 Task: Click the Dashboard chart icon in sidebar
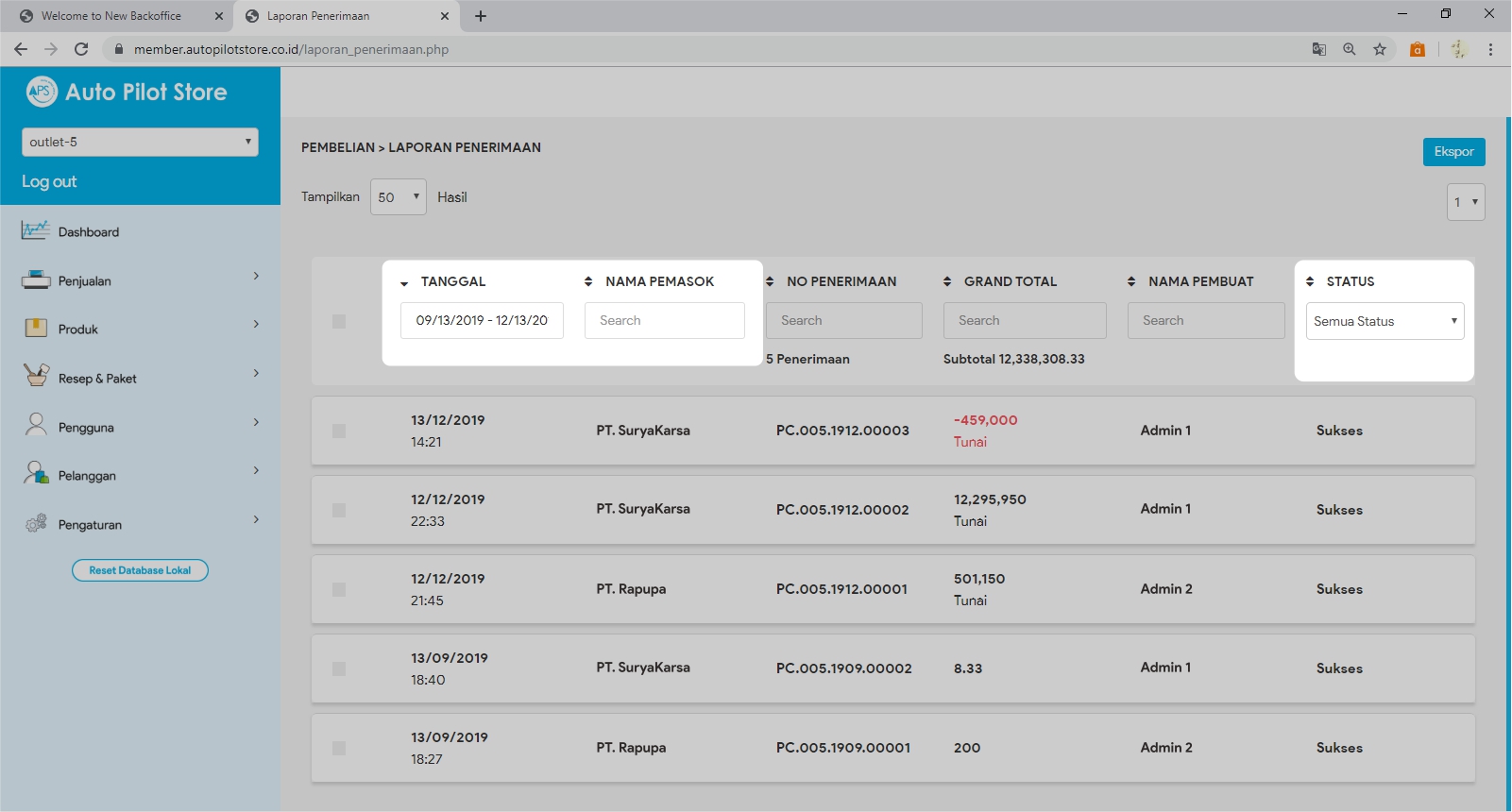click(x=36, y=230)
